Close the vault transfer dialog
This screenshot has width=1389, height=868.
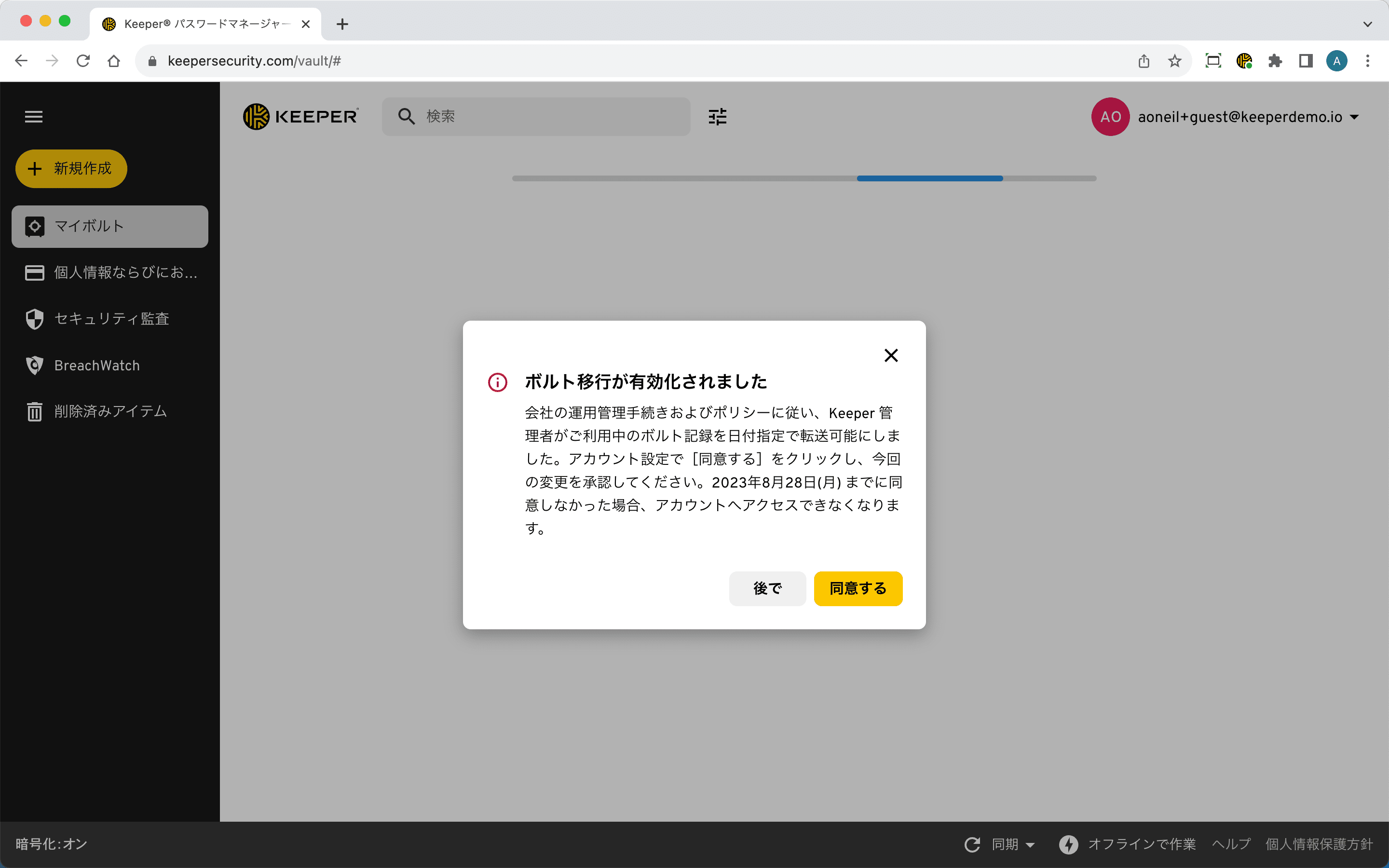tap(891, 355)
